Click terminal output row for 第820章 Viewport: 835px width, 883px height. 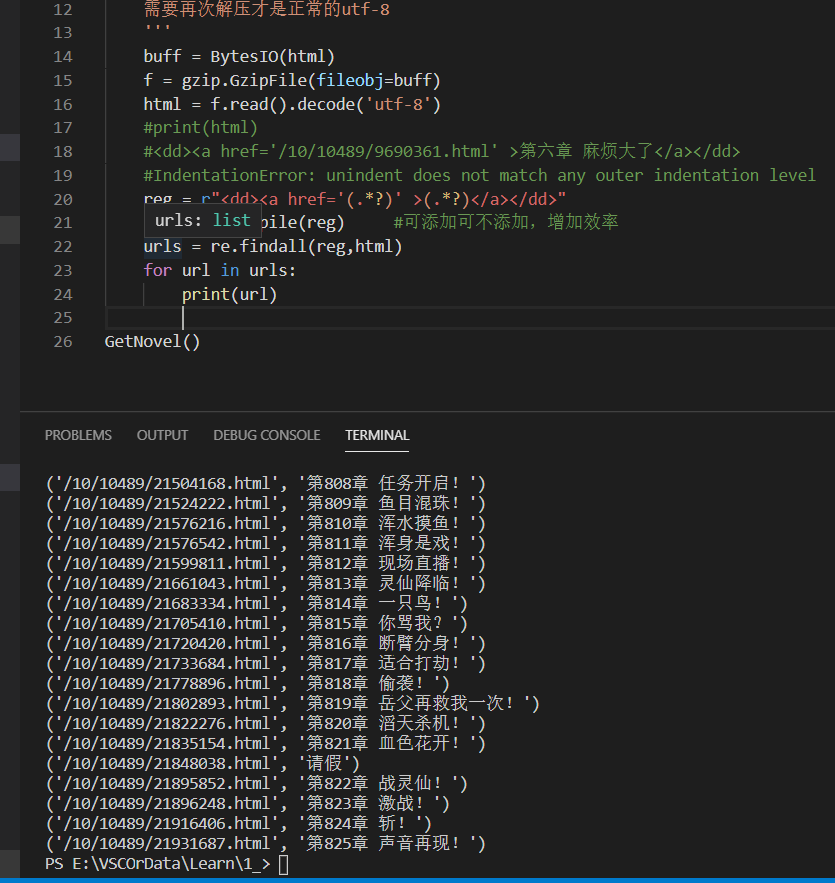tap(266, 723)
